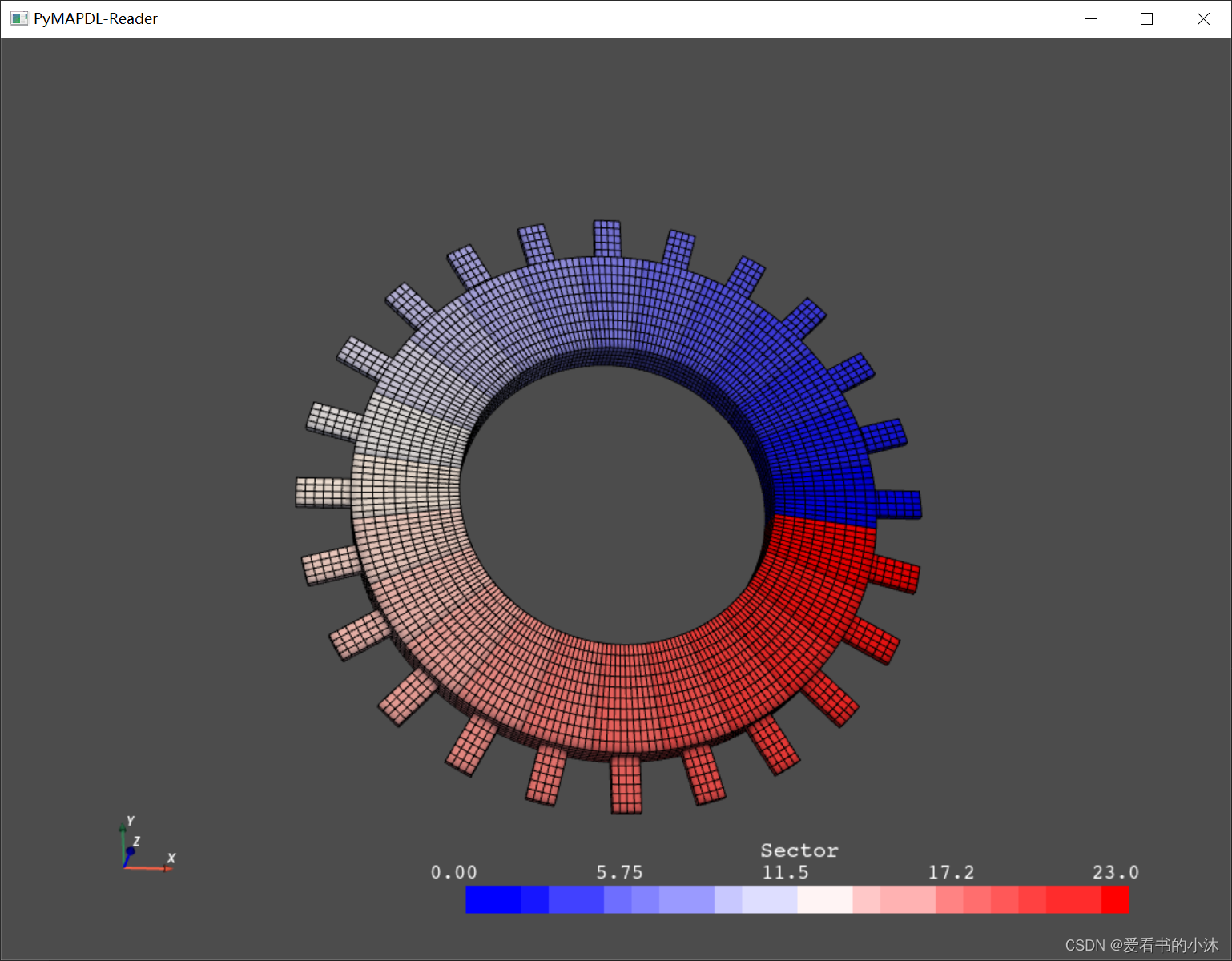Click the 5.75 scalar bar label
Screen dimensions: 1232x961
click(x=619, y=872)
